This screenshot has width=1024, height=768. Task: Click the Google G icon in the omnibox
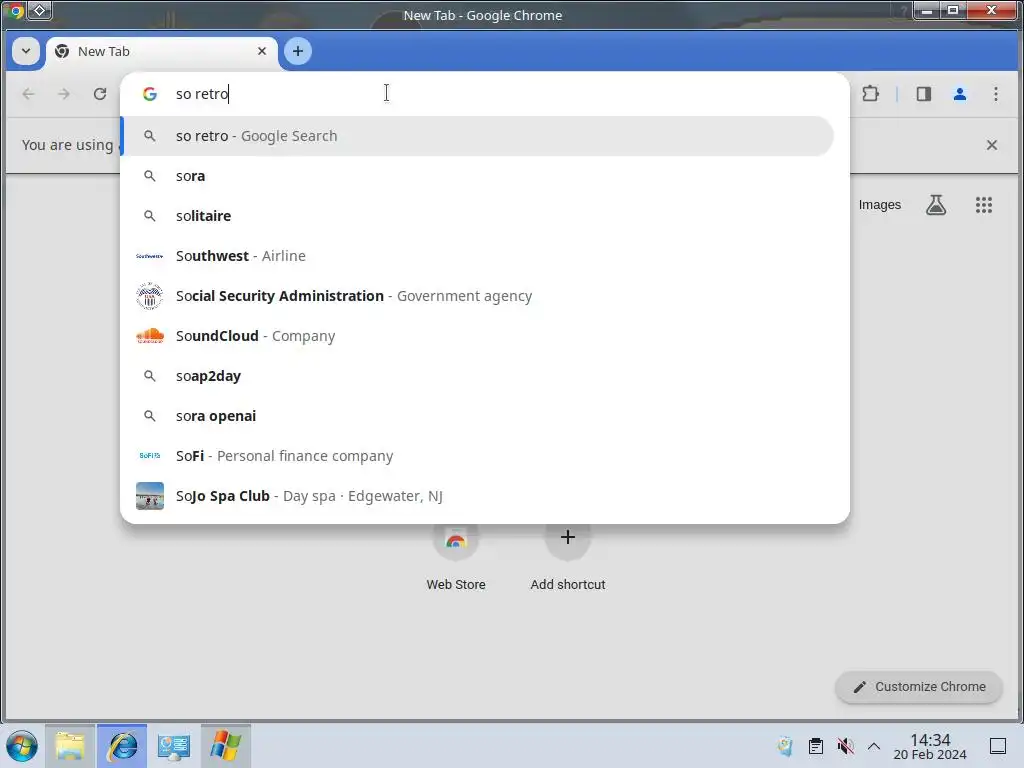(x=150, y=94)
